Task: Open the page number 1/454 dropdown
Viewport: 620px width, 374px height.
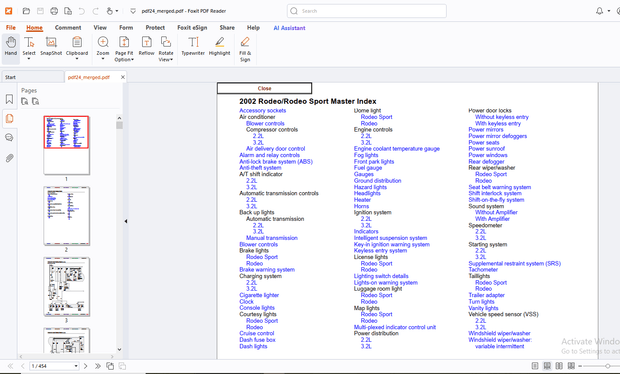Action: click(x=76, y=366)
